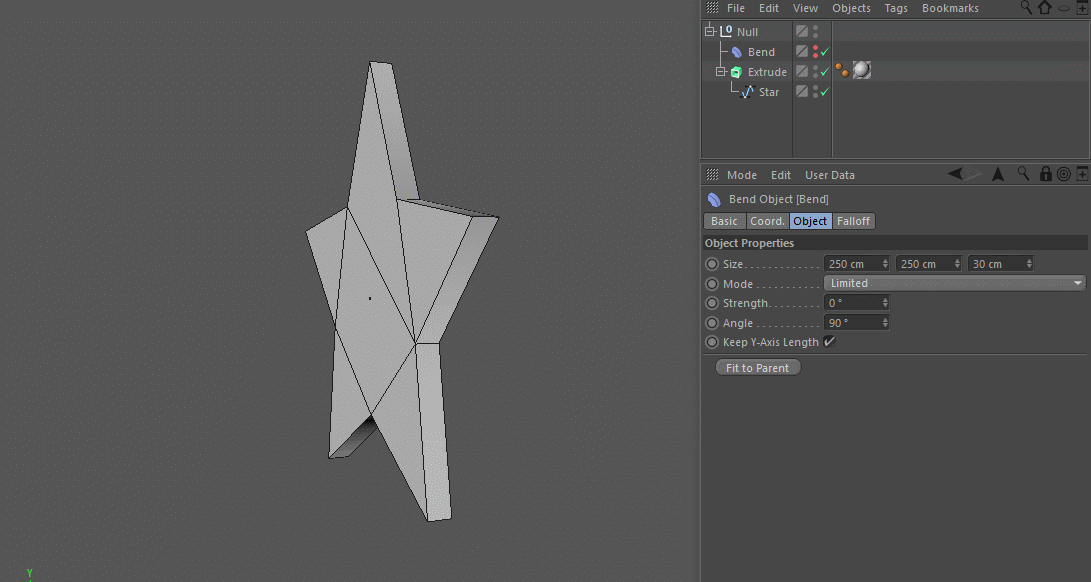
Task: Uncheck Keep Y-Axis Length checkbox
Action: (x=829, y=342)
